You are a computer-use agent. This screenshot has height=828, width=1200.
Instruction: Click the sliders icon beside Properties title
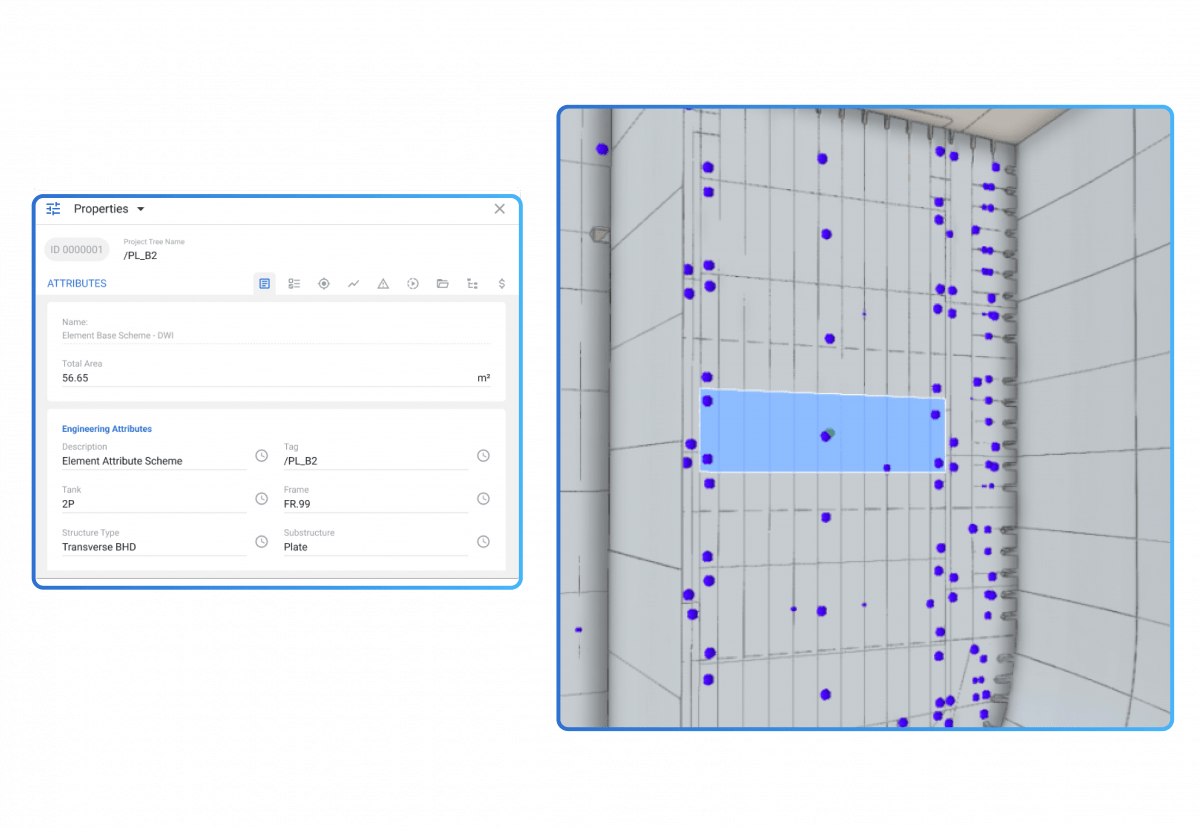53,209
